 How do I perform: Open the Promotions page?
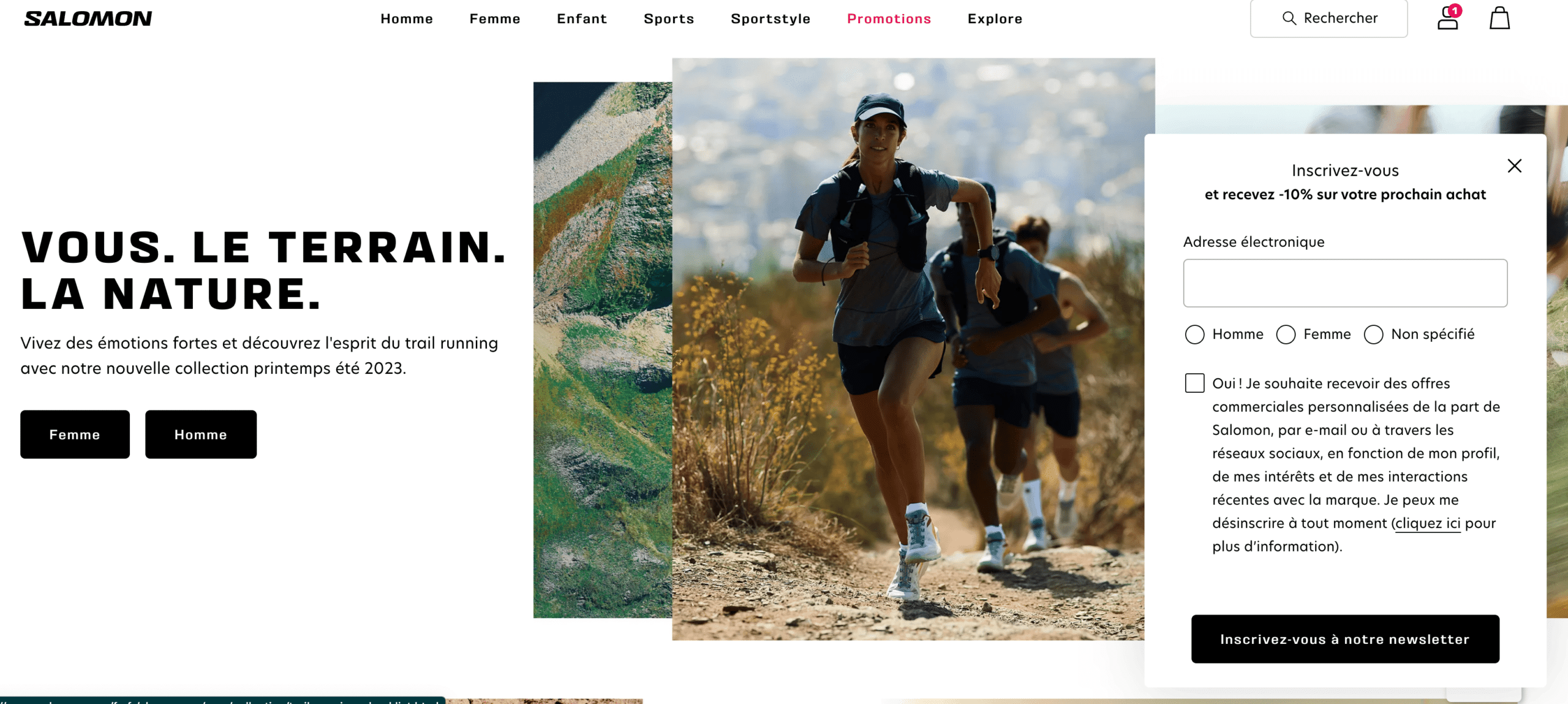(x=889, y=19)
